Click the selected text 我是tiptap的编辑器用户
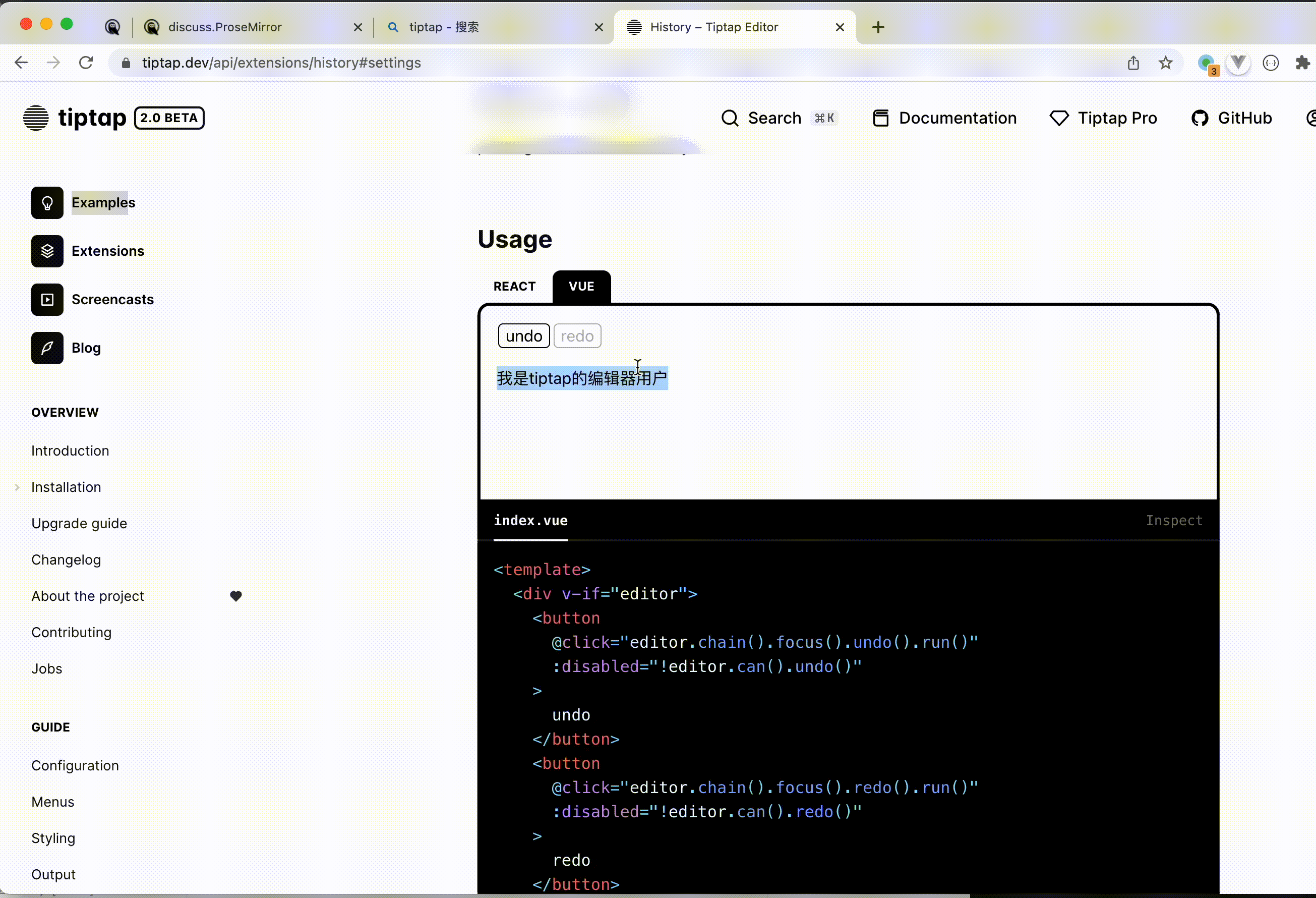Screen dimensions: 1316x898 coord(582,378)
